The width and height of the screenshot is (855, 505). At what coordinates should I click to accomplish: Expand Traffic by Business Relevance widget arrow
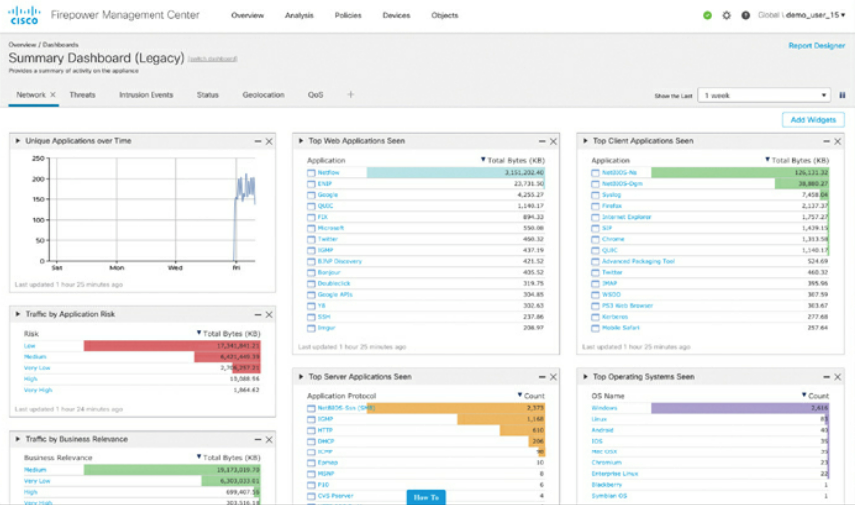click(18, 439)
